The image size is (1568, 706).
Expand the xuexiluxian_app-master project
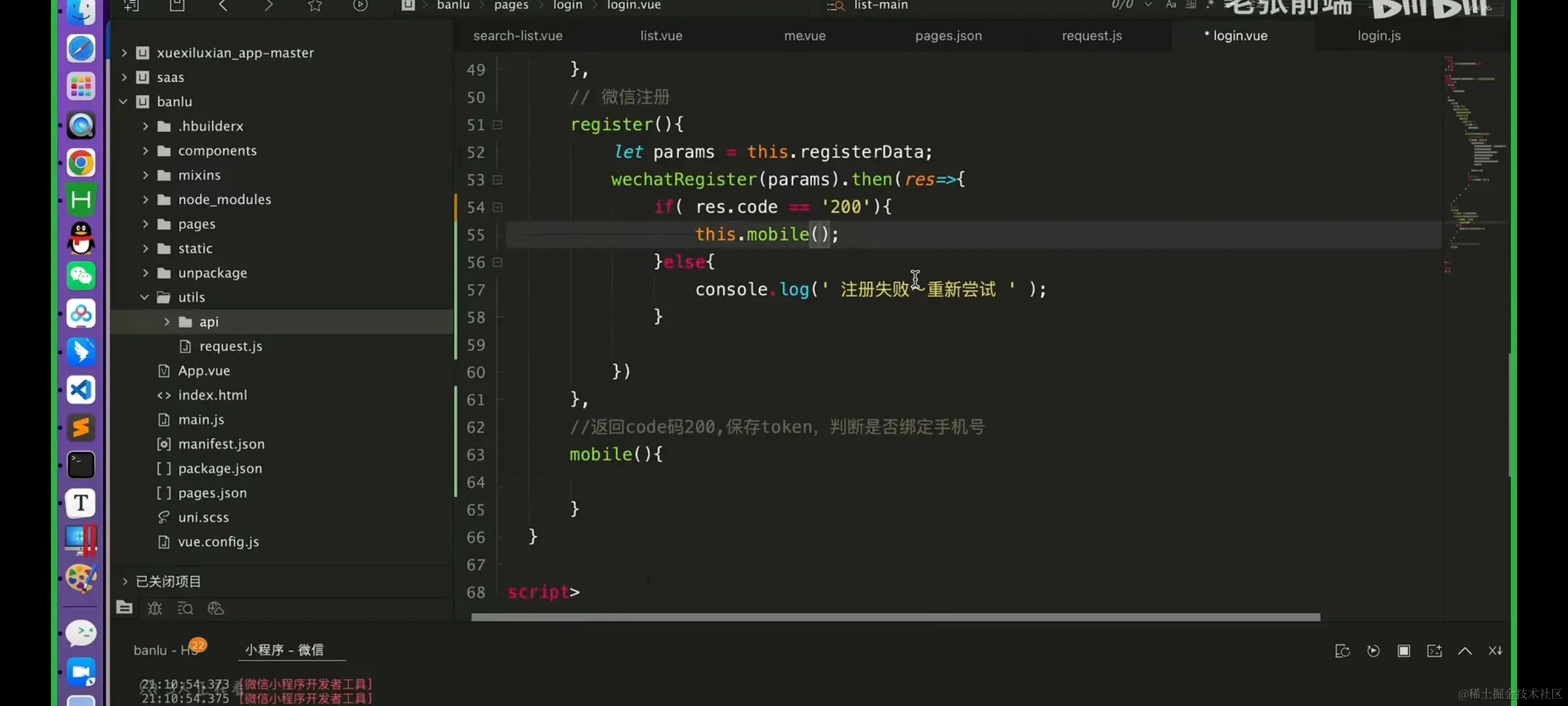coord(124,53)
